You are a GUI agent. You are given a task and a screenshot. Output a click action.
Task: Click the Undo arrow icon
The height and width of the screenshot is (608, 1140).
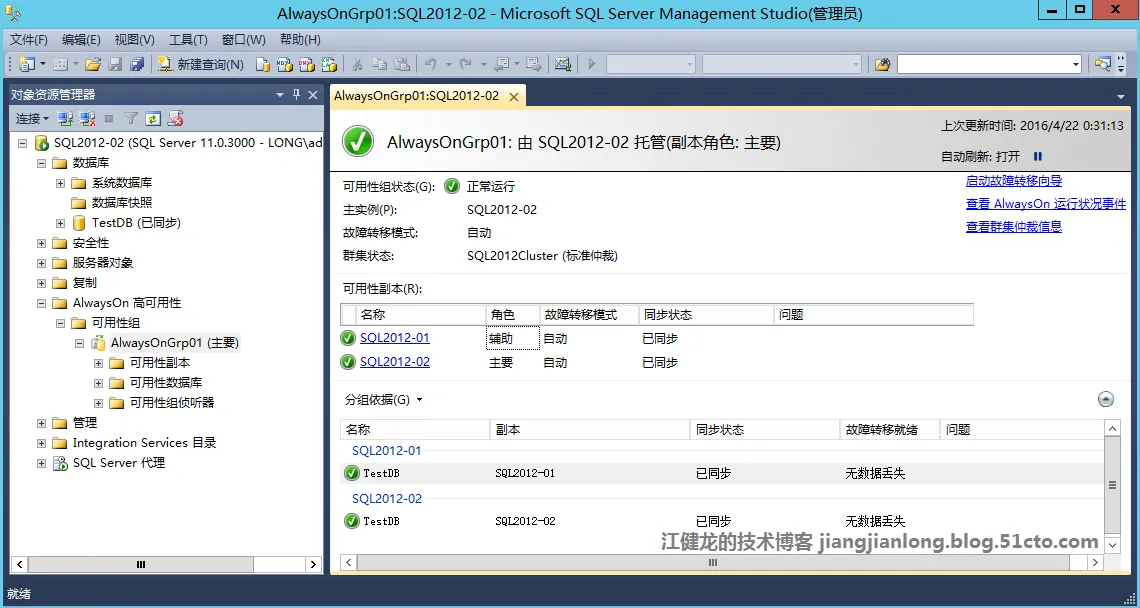[x=430, y=64]
